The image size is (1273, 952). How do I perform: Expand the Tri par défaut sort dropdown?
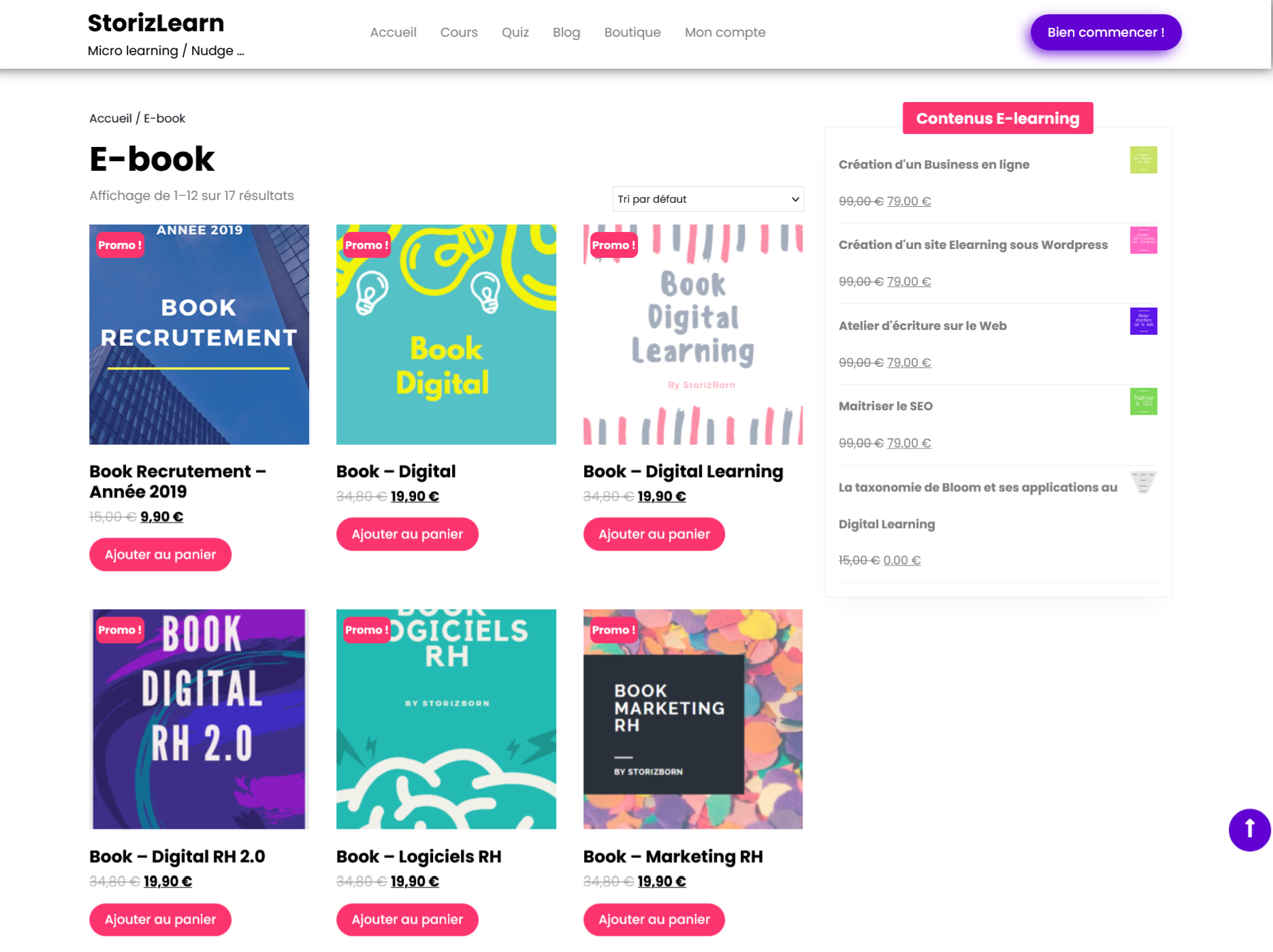pyautogui.click(x=708, y=199)
